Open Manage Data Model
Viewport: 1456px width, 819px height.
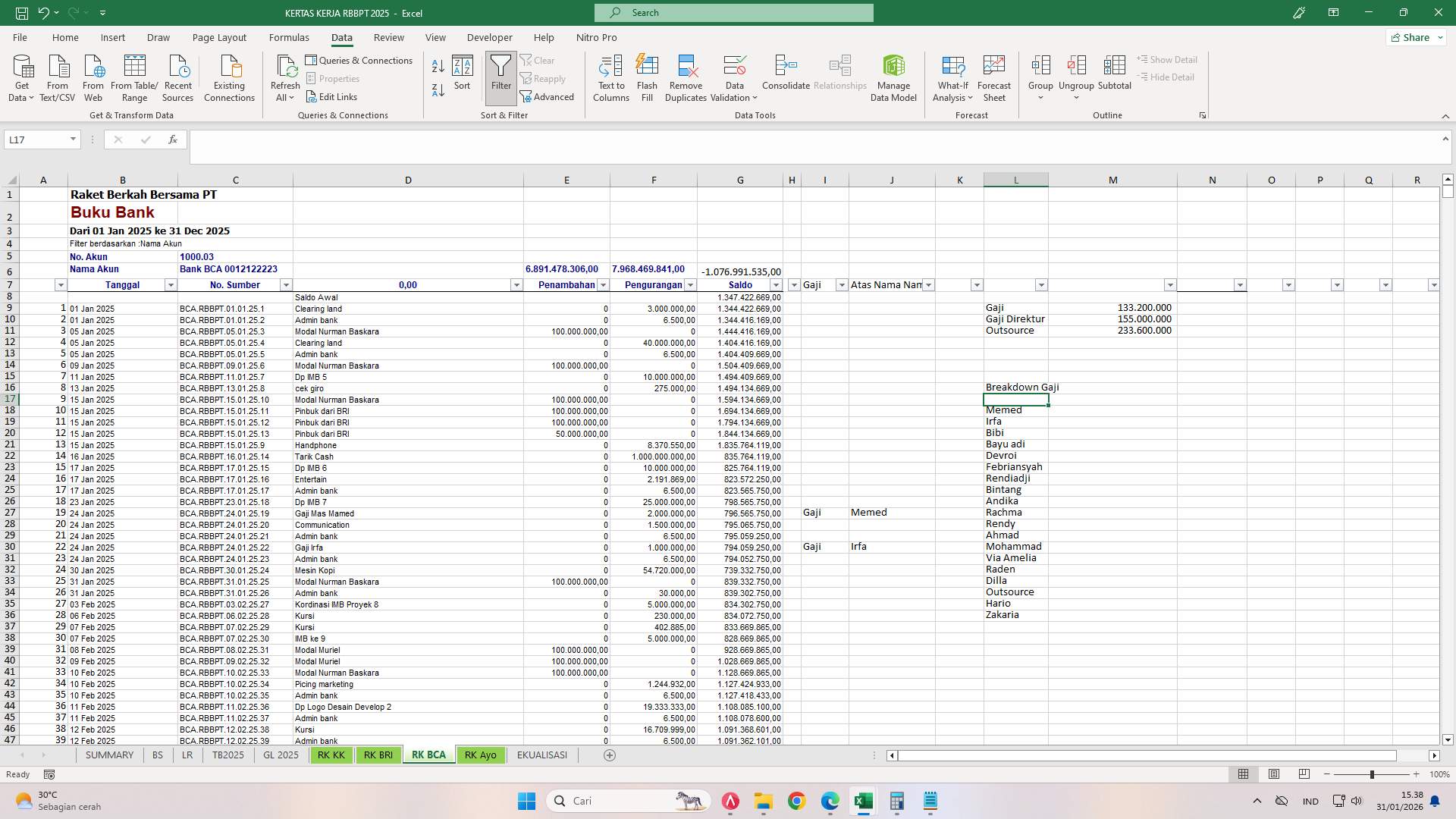[893, 78]
